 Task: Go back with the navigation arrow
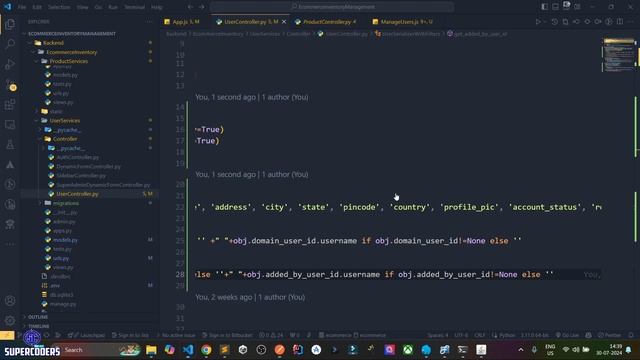point(191,7)
